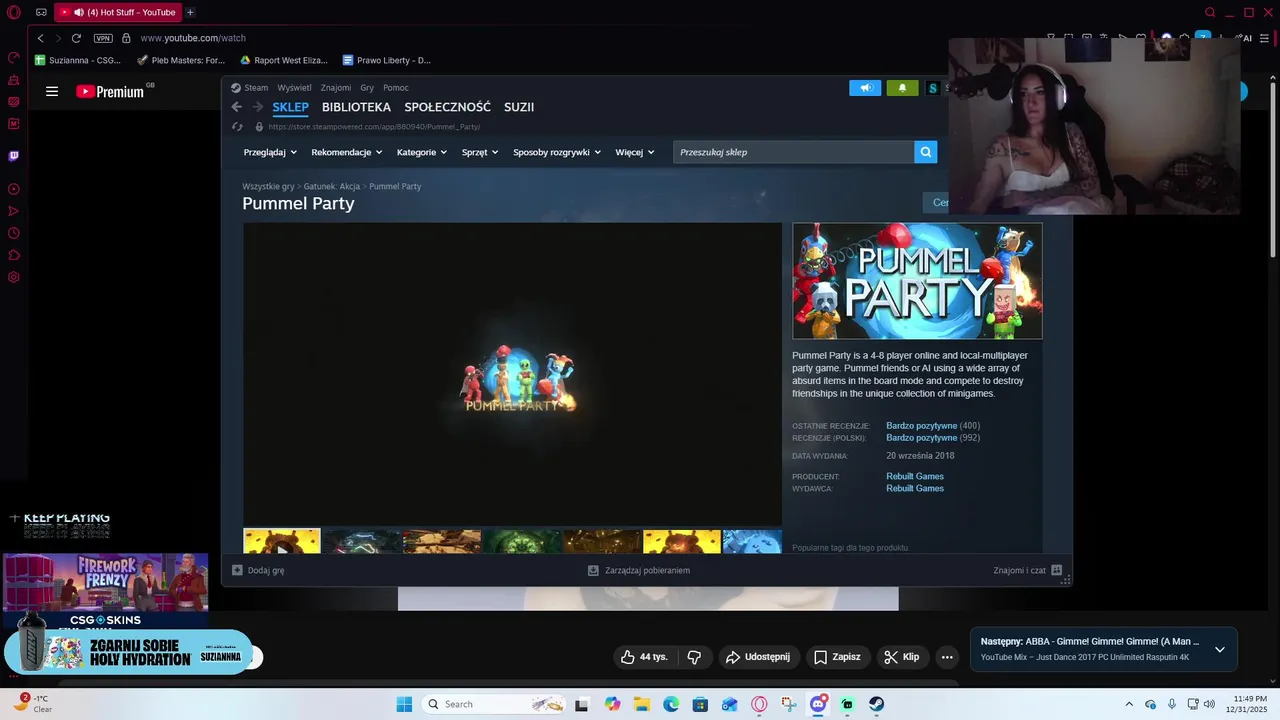The image size is (1280, 720).
Task: Open Gatunek: Akcja breadcrumb link
Action: pyautogui.click(x=332, y=187)
